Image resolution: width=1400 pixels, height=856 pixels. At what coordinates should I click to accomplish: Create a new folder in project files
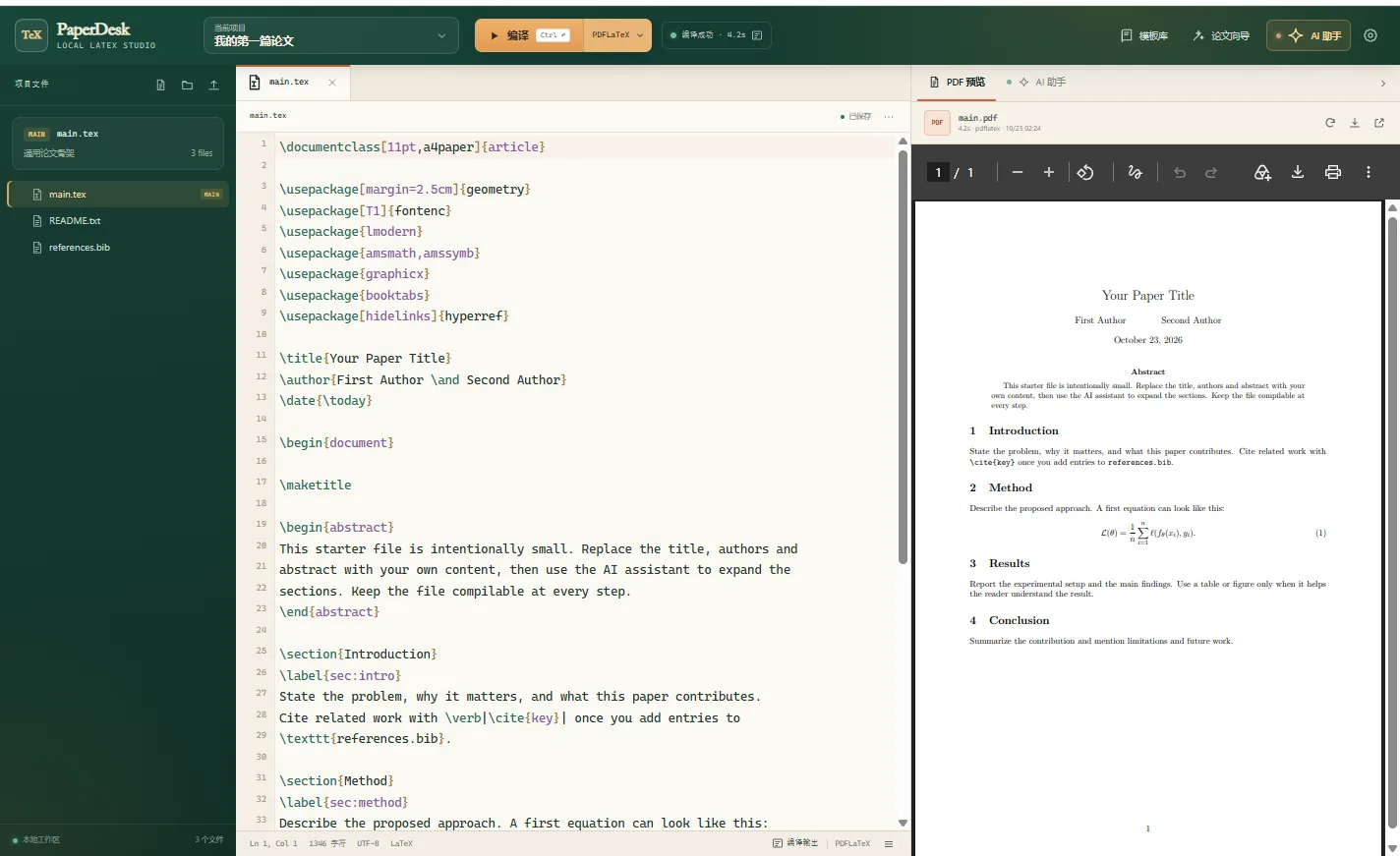coord(187,86)
